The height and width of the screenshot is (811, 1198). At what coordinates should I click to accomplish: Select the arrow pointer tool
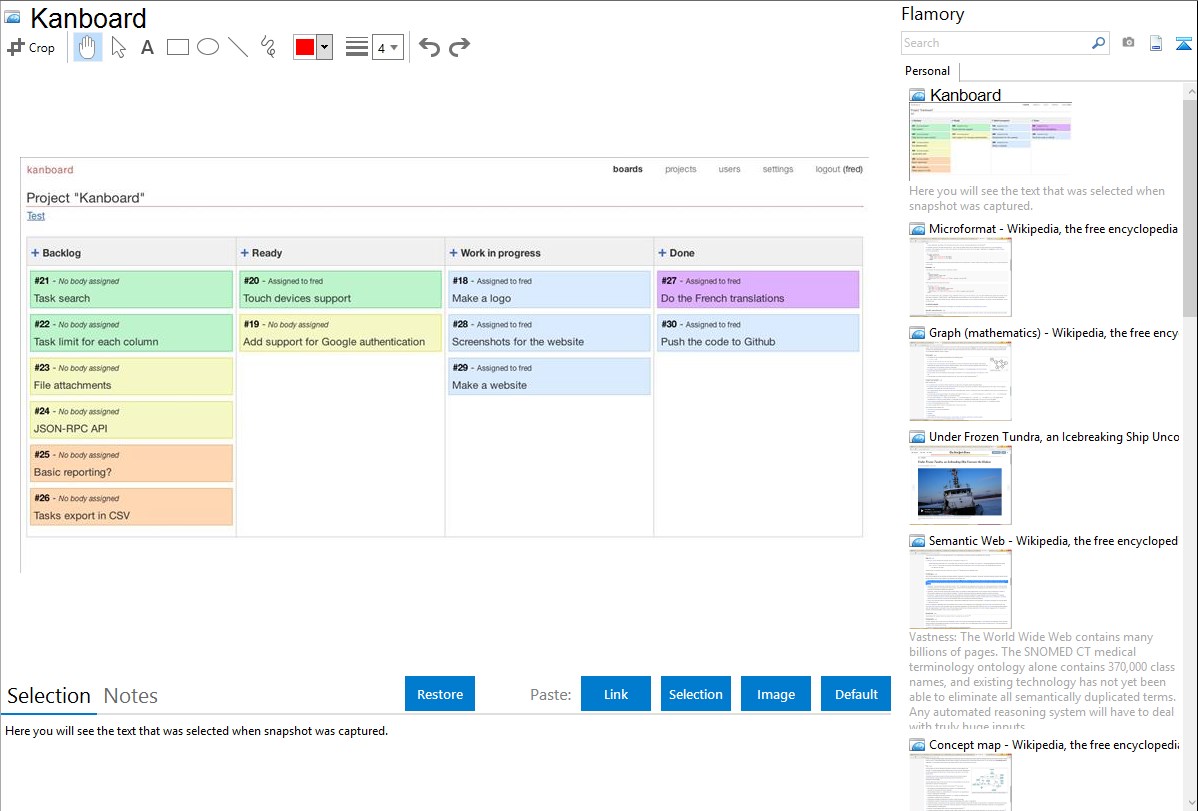click(118, 47)
